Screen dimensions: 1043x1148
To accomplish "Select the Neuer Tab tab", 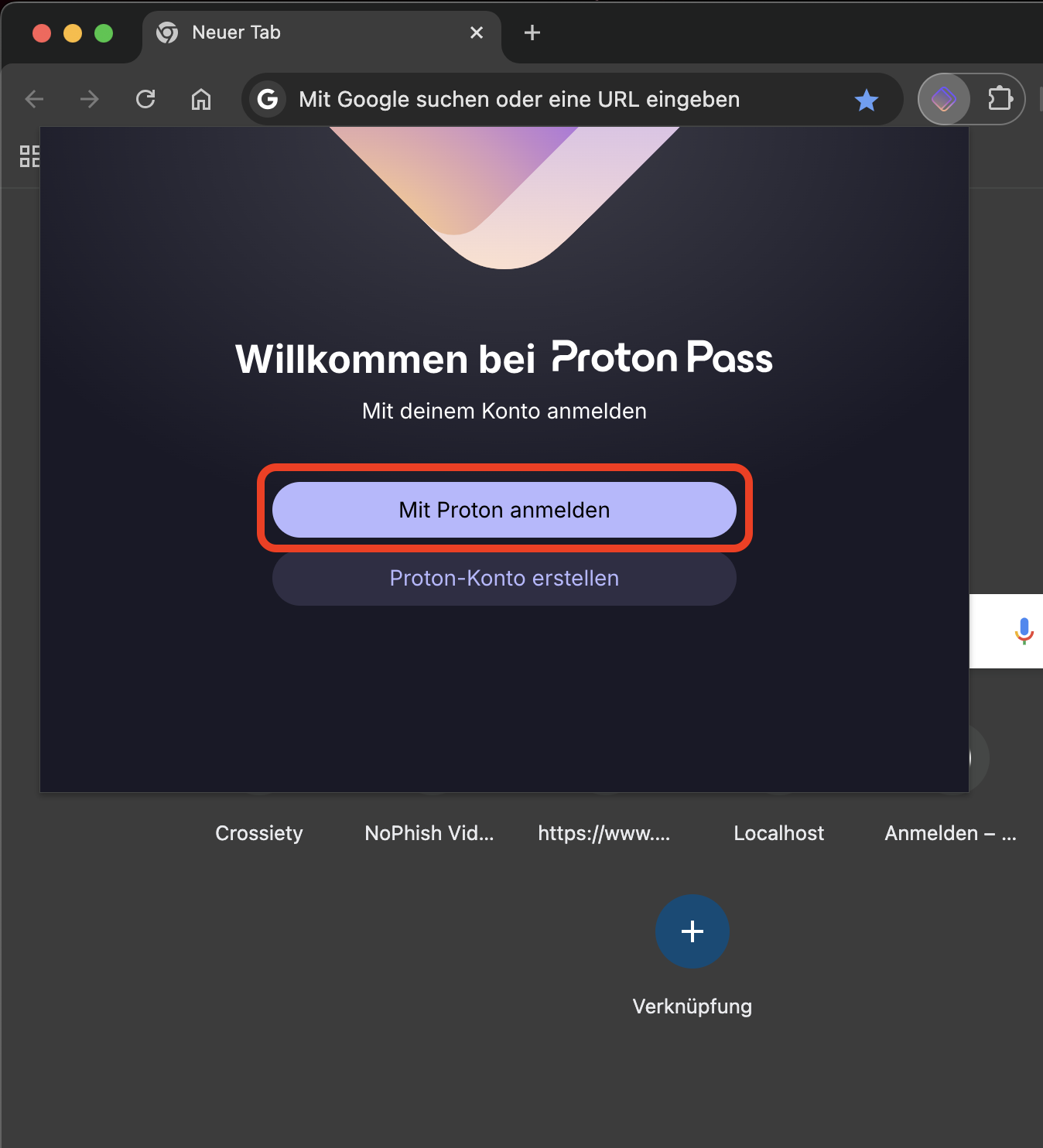I will [x=321, y=32].
